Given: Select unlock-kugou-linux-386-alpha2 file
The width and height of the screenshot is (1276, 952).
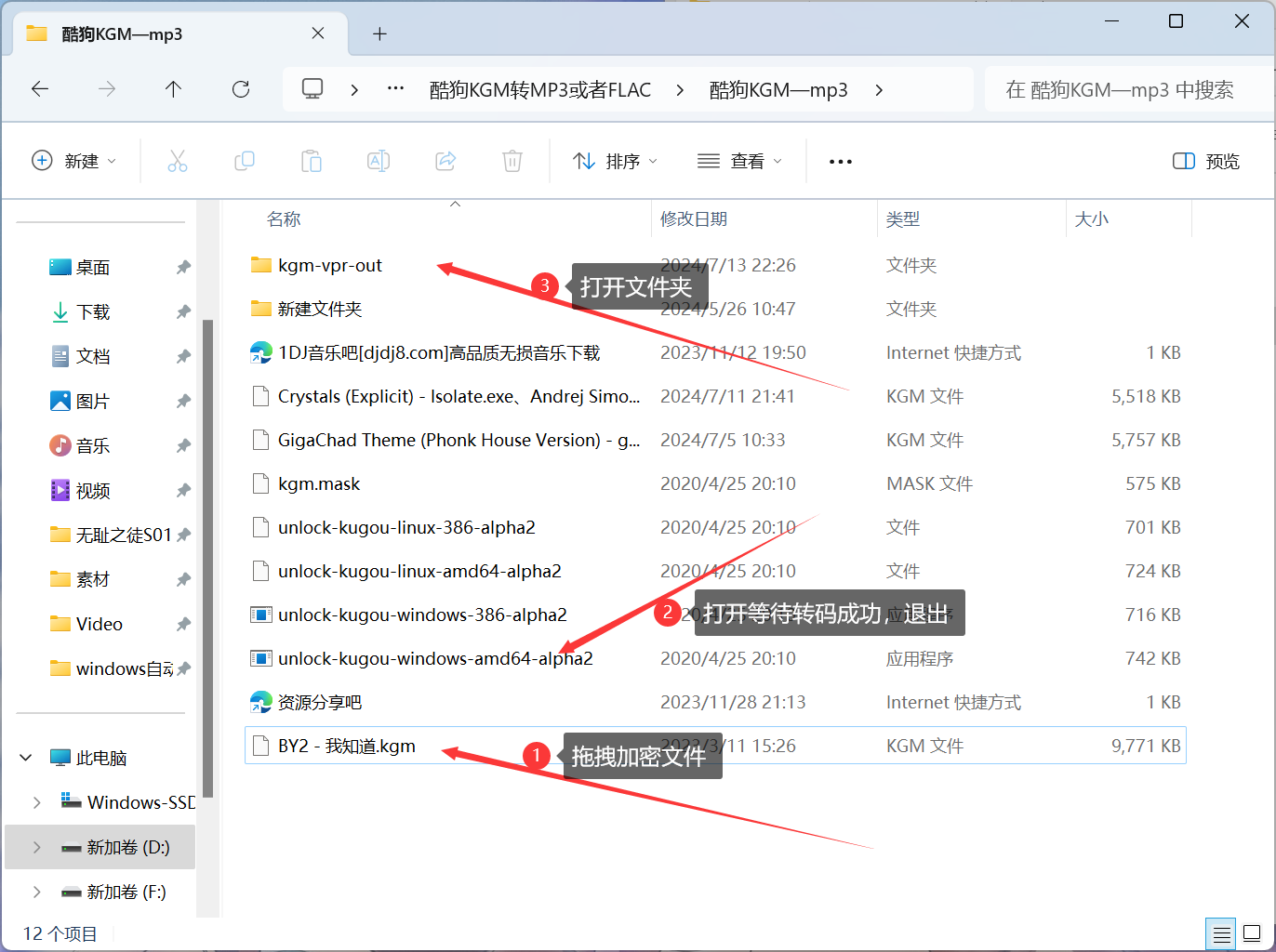Looking at the screenshot, I should [x=406, y=527].
